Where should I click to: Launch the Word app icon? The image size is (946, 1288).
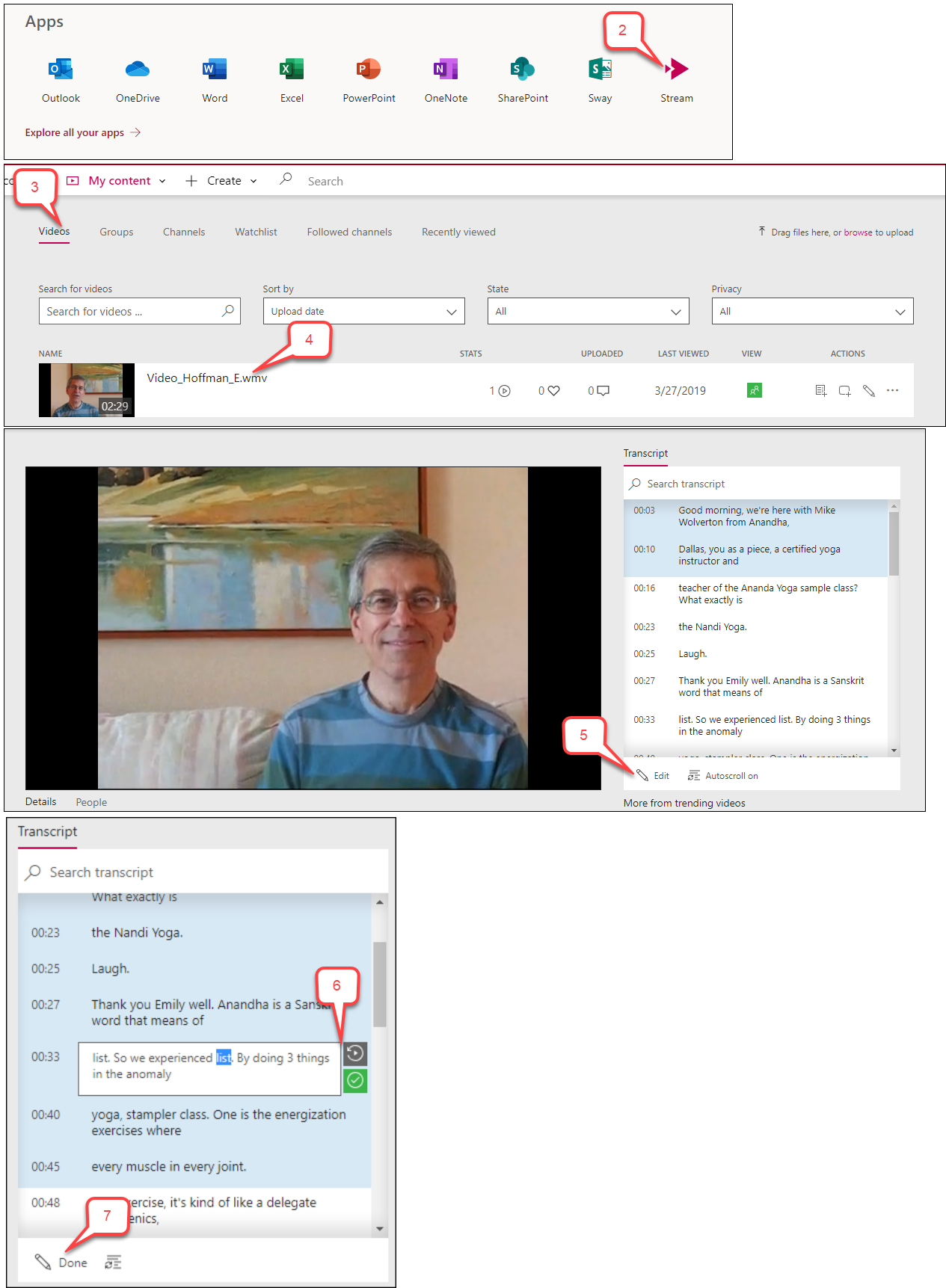tap(215, 70)
